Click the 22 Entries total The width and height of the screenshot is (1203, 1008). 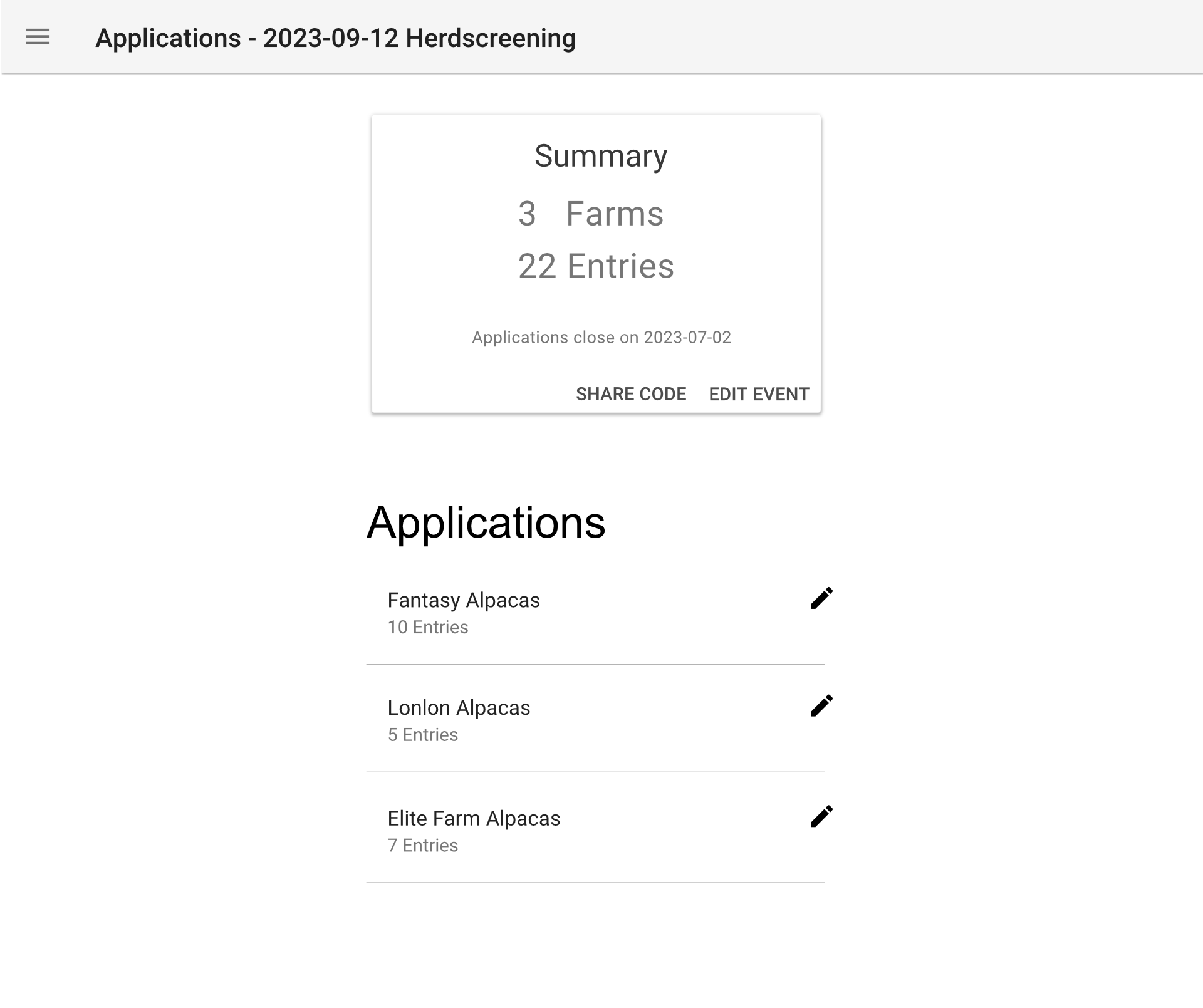point(596,266)
